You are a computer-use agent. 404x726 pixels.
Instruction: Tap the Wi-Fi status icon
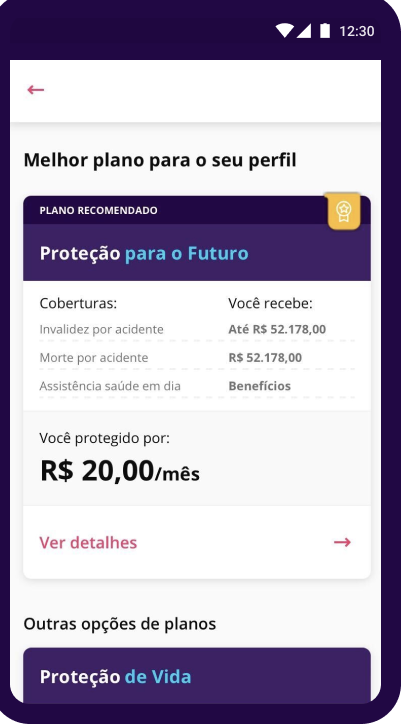pos(285,31)
